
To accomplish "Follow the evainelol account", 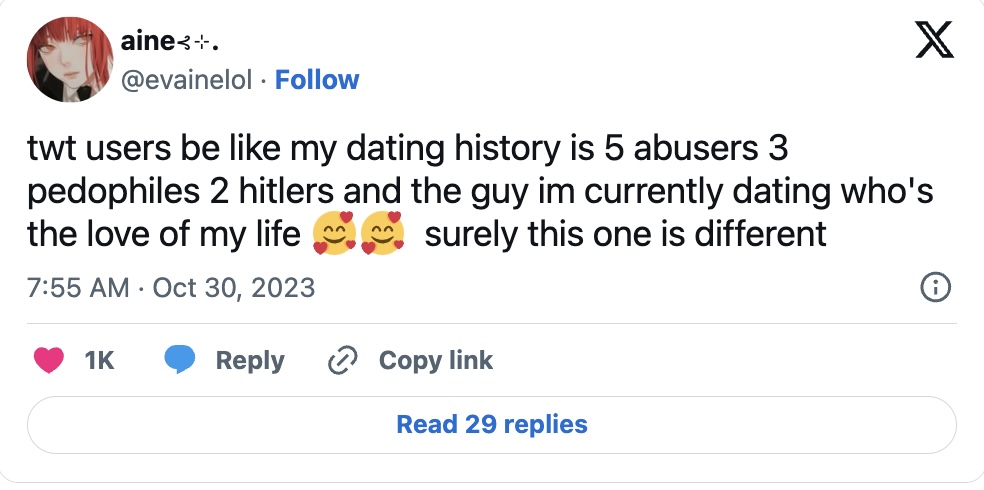I will [x=317, y=80].
